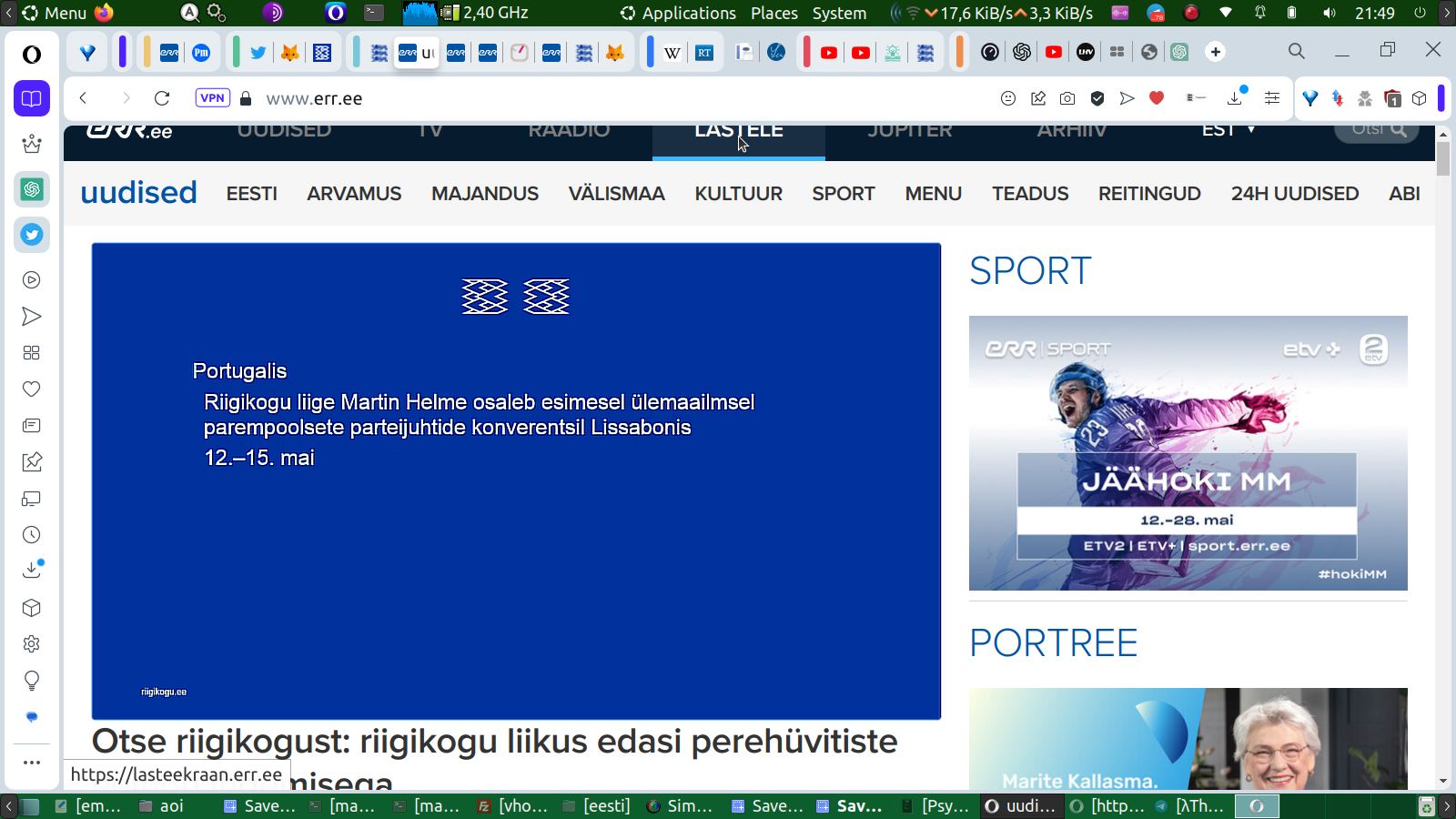The image size is (1456, 819).
Task: Open the downloads popup in the toolbar
Action: pyautogui.click(x=1236, y=97)
